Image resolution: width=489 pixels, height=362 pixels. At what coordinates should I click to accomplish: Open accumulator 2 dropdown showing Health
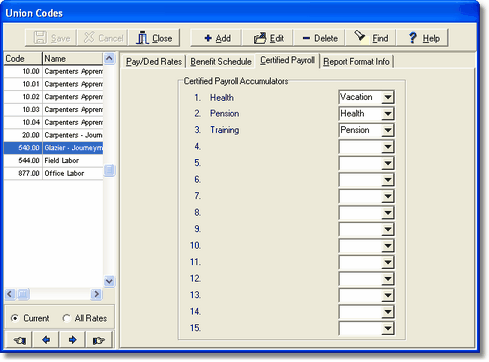click(x=388, y=114)
